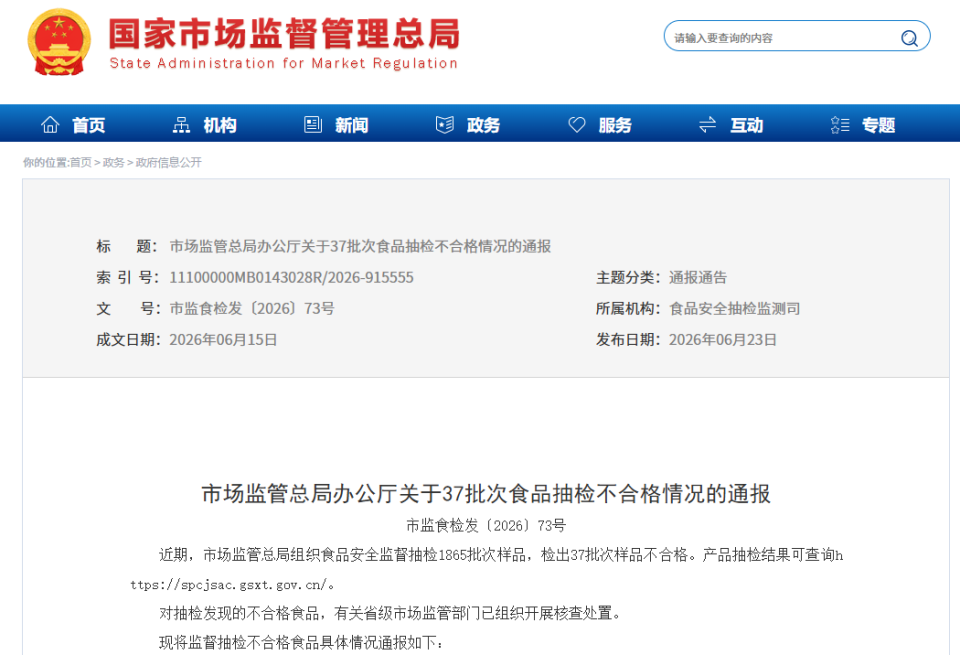Viewport: 960px width, 655px height.
Task: Click the paragraph beginning 对抽检发现的不合格食品
Action: (391, 613)
